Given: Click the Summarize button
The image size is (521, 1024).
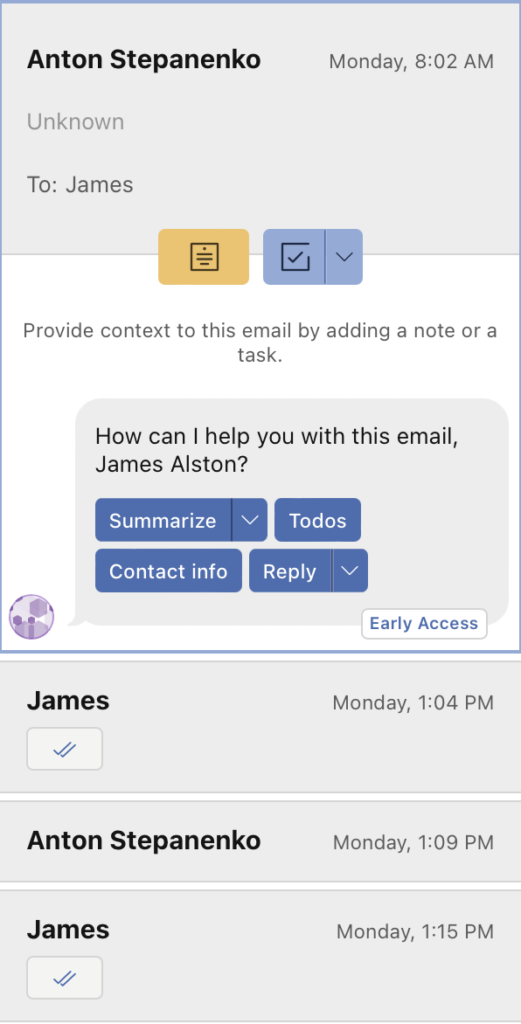Looking at the screenshot, I should pos(163,520).
